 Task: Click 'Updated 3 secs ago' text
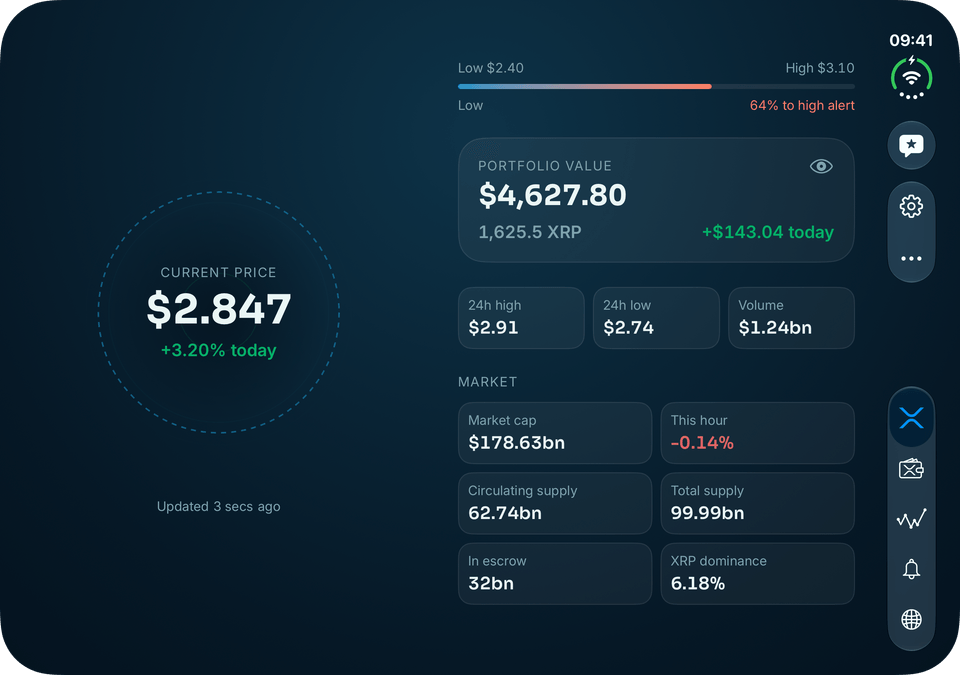pyautogui.click(x=219, y=507)
